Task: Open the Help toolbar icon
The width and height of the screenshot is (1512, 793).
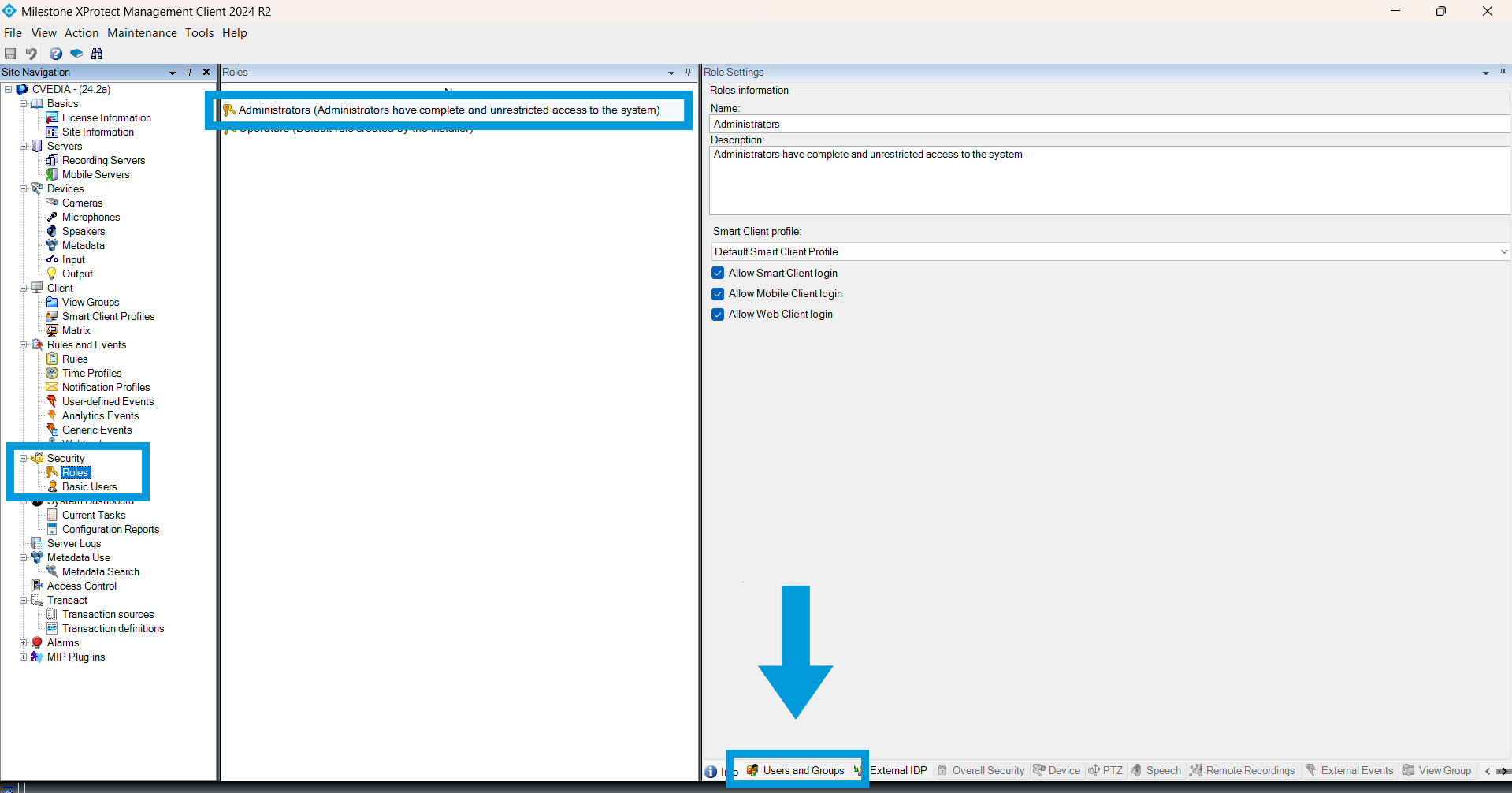Action: click(56, 54)
